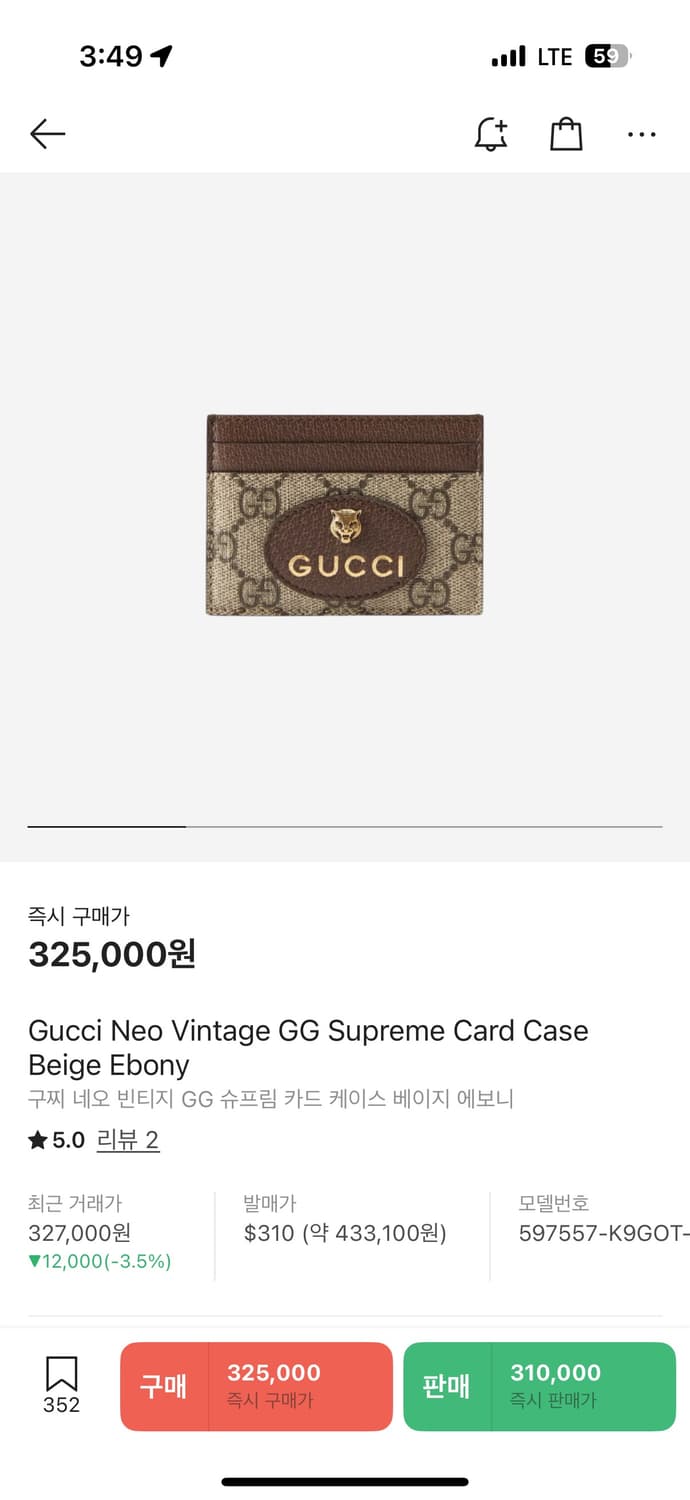The height and width of the screenshot is (1500, 690).
Task: Select the Gucci Neo Vintage product title
Action: [x=308, y=1047]
